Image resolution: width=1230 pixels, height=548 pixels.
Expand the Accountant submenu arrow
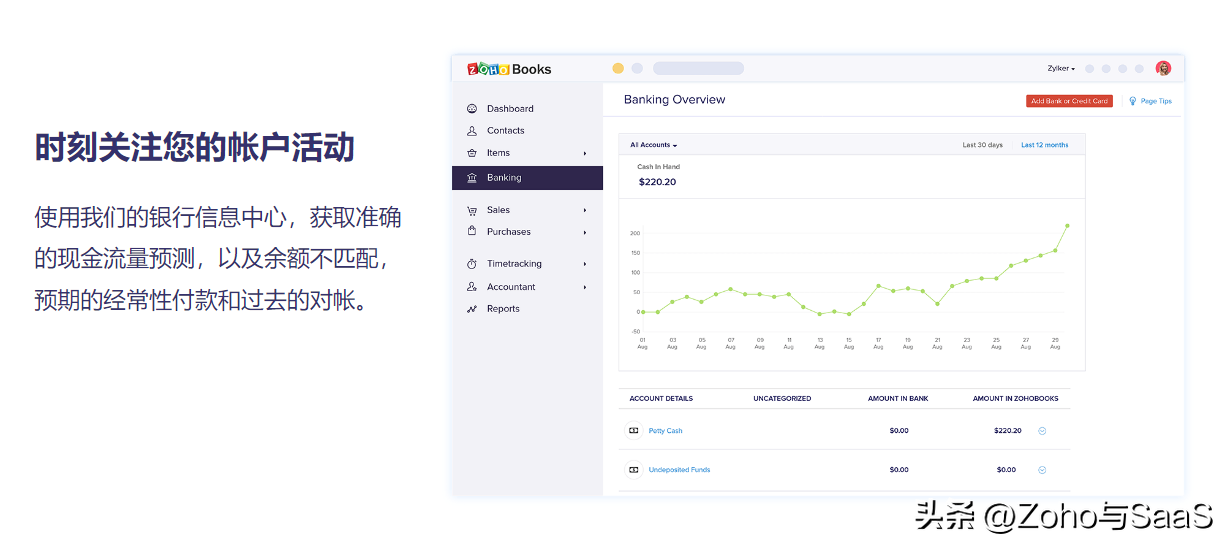pyautogui.click(x=585, y=287)
